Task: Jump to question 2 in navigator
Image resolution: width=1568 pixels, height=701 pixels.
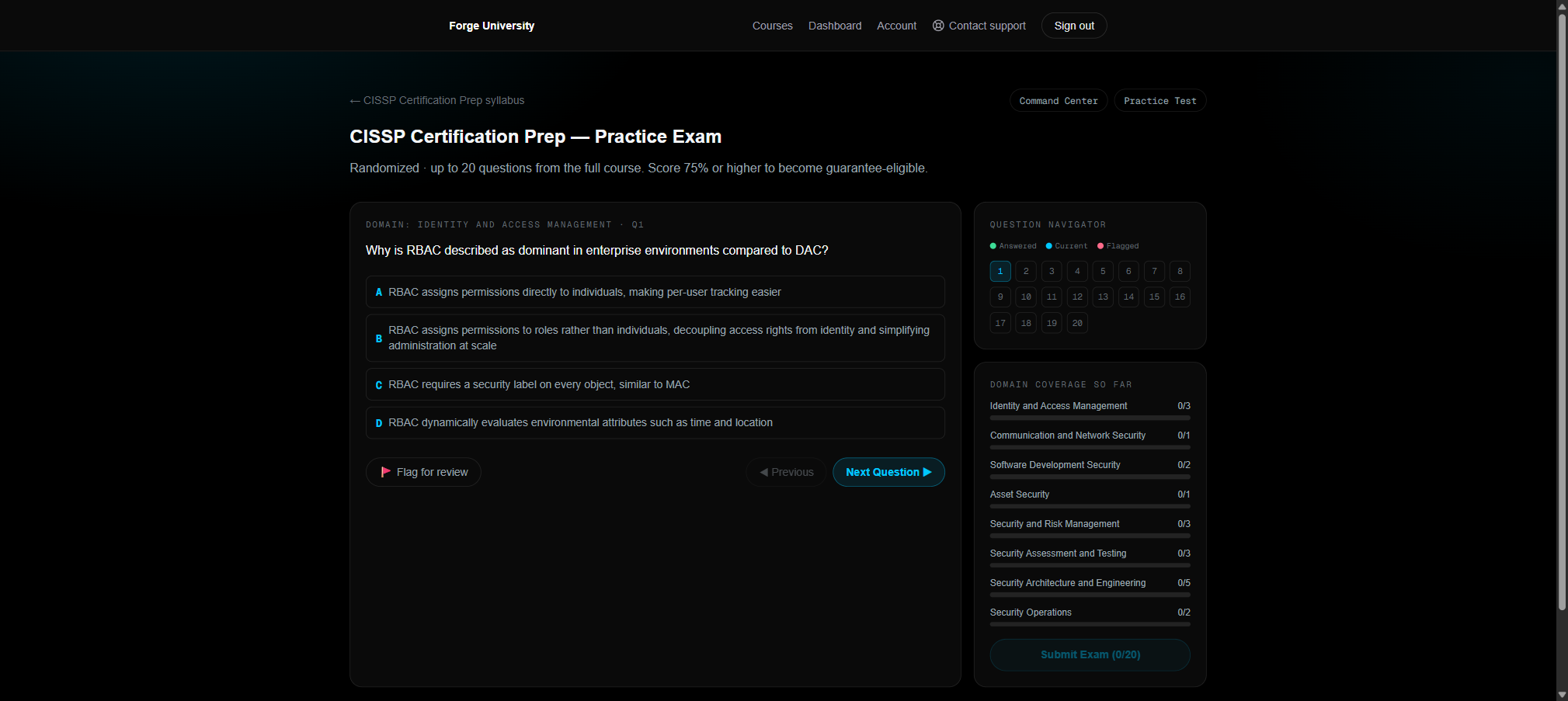Action: pos(1026,271)
